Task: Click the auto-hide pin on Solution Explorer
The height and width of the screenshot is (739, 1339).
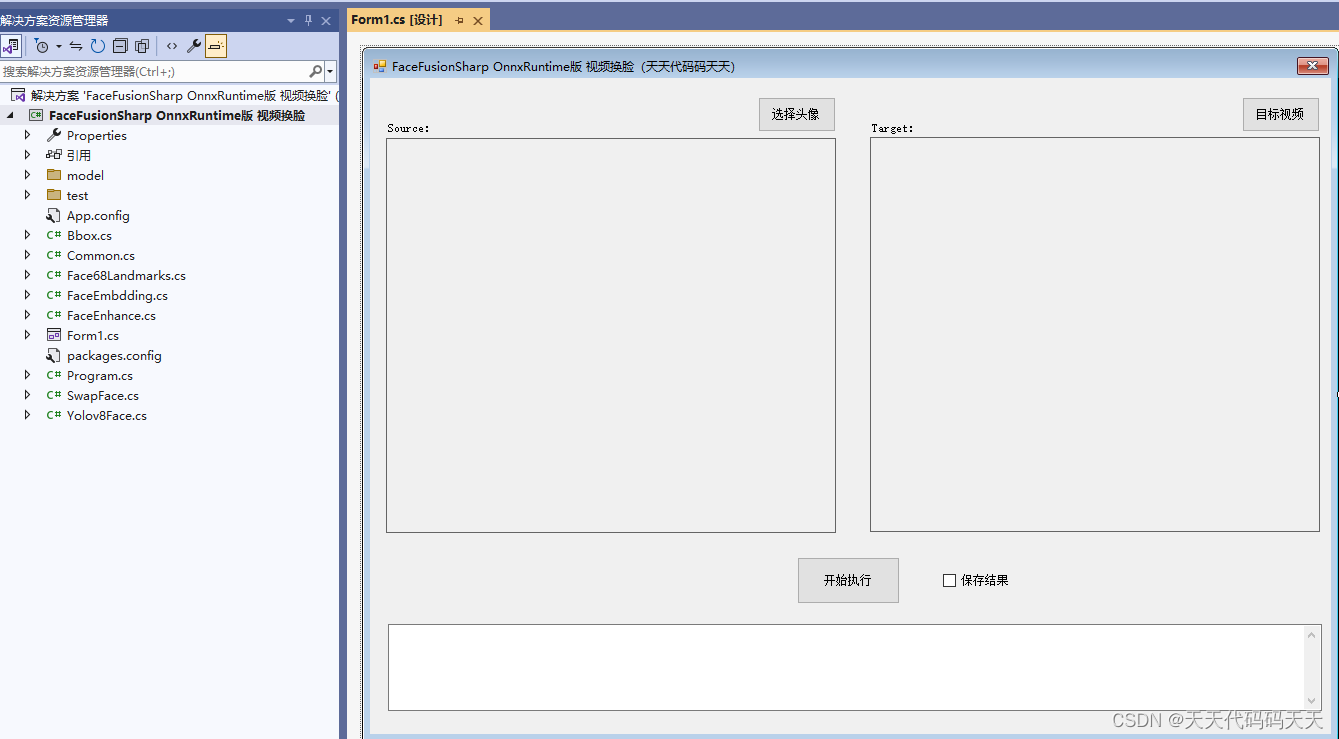Action: (308, 20)
